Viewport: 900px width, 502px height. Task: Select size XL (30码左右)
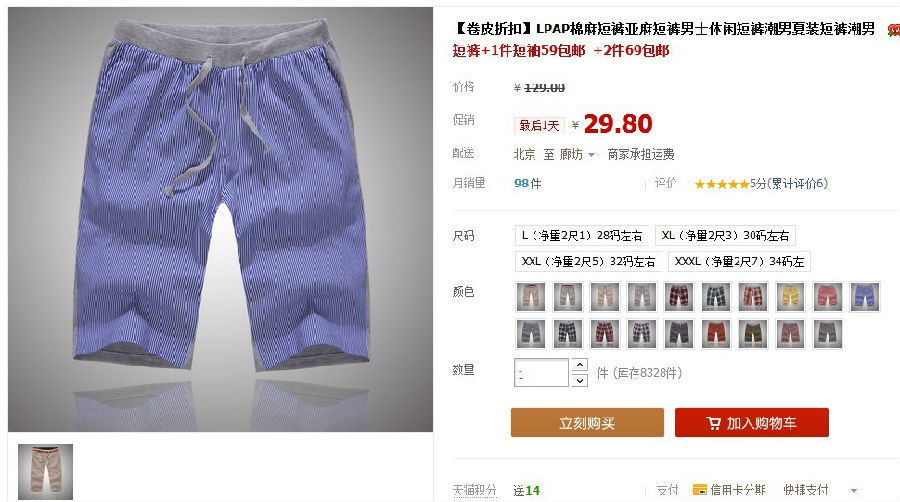tap(725, 235)
